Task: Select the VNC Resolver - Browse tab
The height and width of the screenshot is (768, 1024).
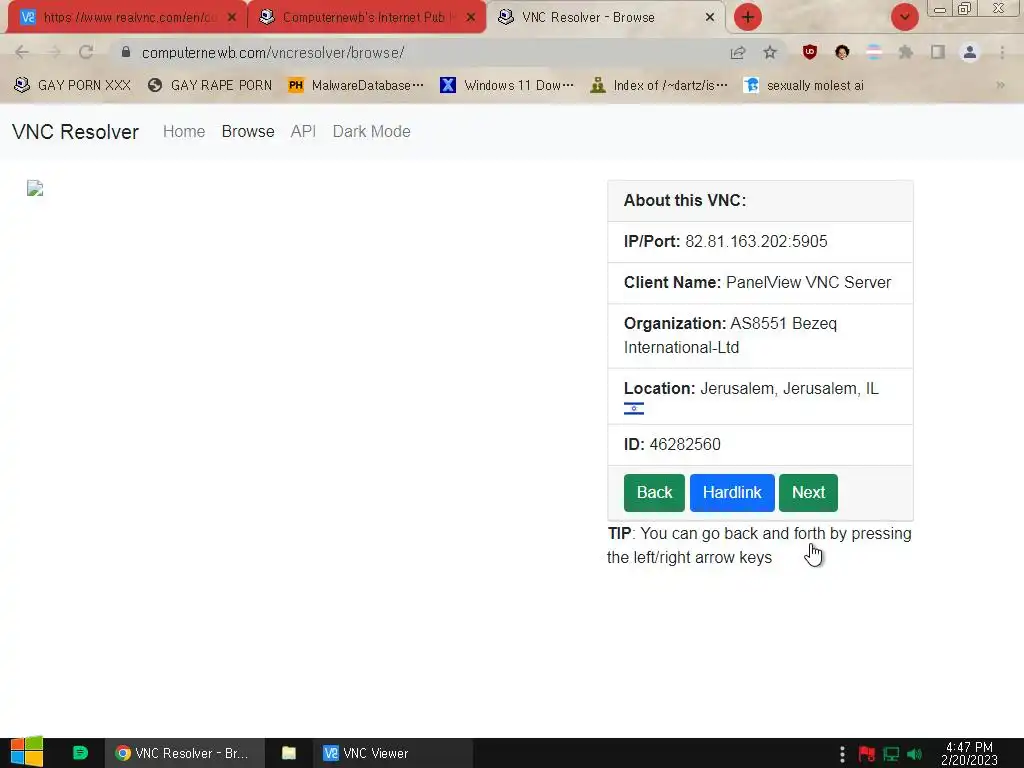Action: [606, 18]
